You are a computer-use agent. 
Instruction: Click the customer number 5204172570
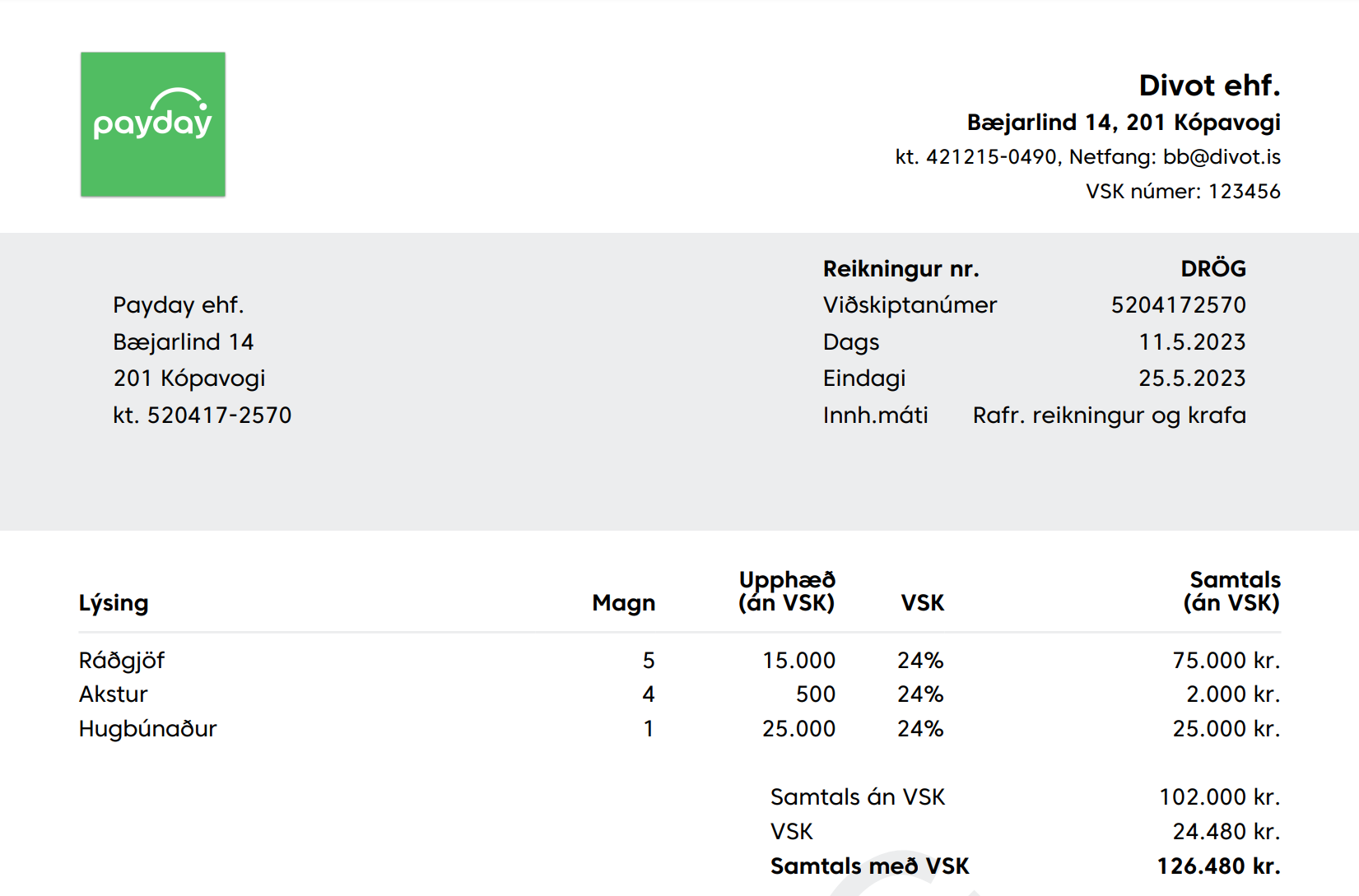click(1178, 305)
